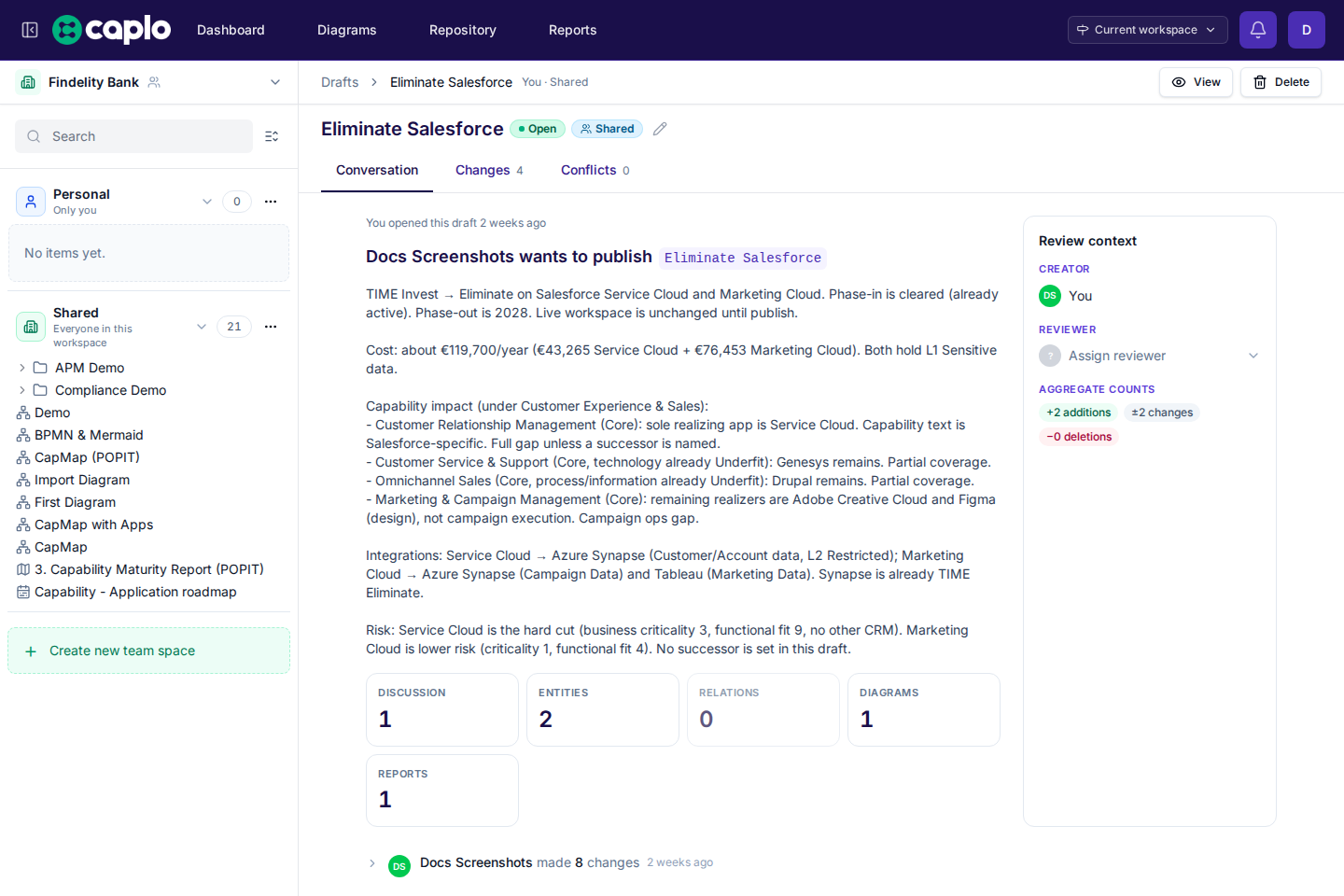Click the +2 additions chip
Image resolution: width=1344 pixels, height=896 pixels.
click(1078, 413)
